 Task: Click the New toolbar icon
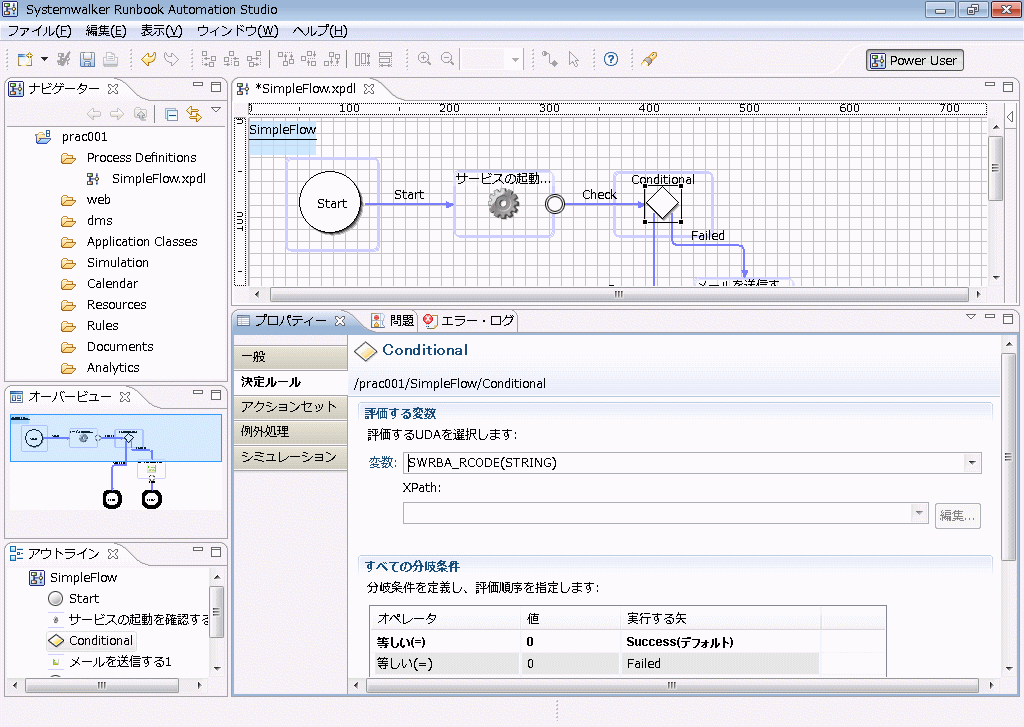click(x=25, y=59)
